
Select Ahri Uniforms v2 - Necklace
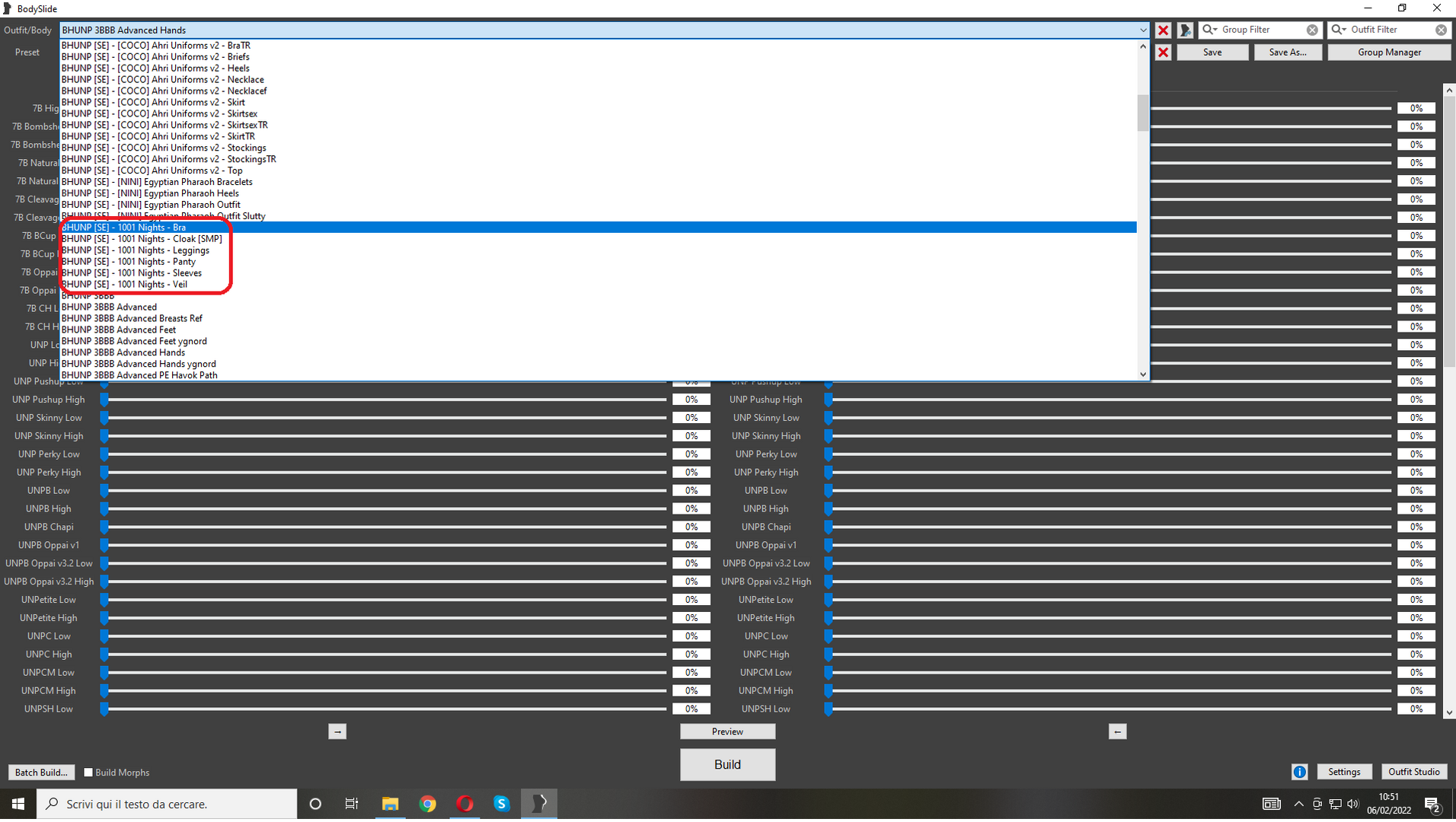(599, 79)
